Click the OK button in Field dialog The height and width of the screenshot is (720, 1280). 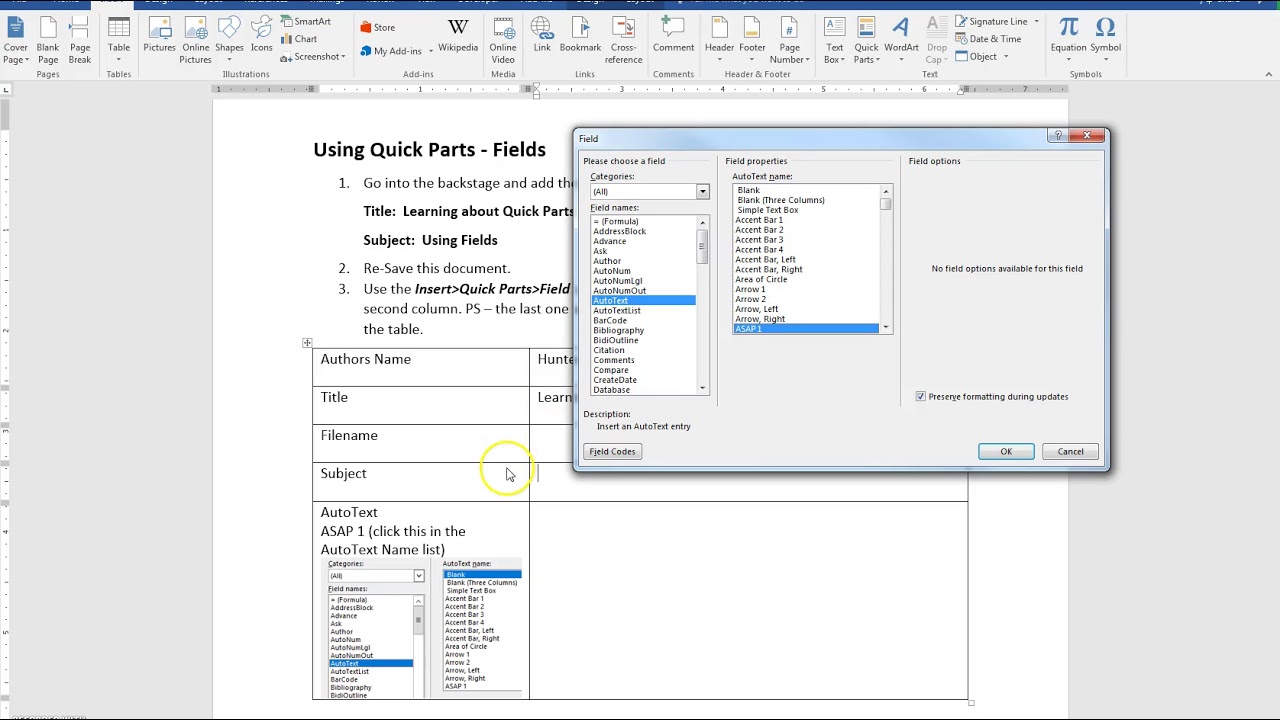coord(1006,452)
